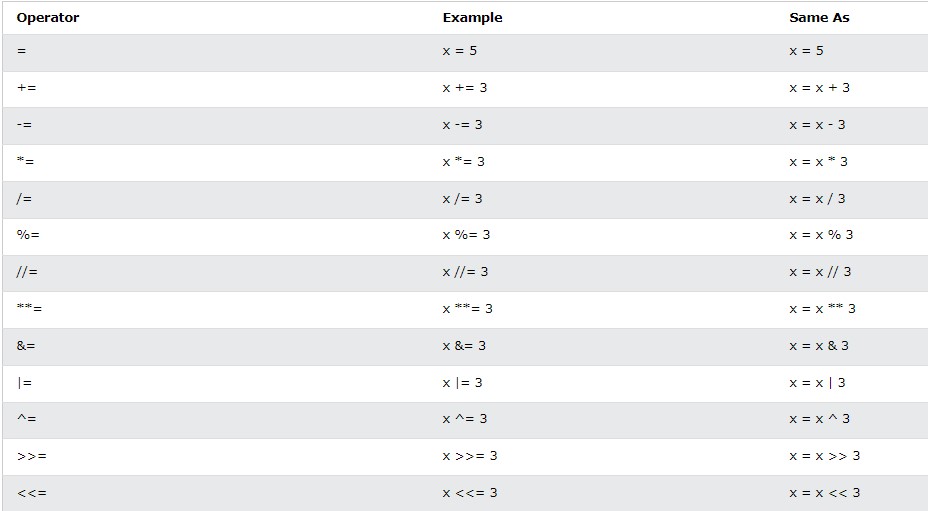928x511 pixels.
Task: Select the -= operator cell
Action: coord(24,125)
